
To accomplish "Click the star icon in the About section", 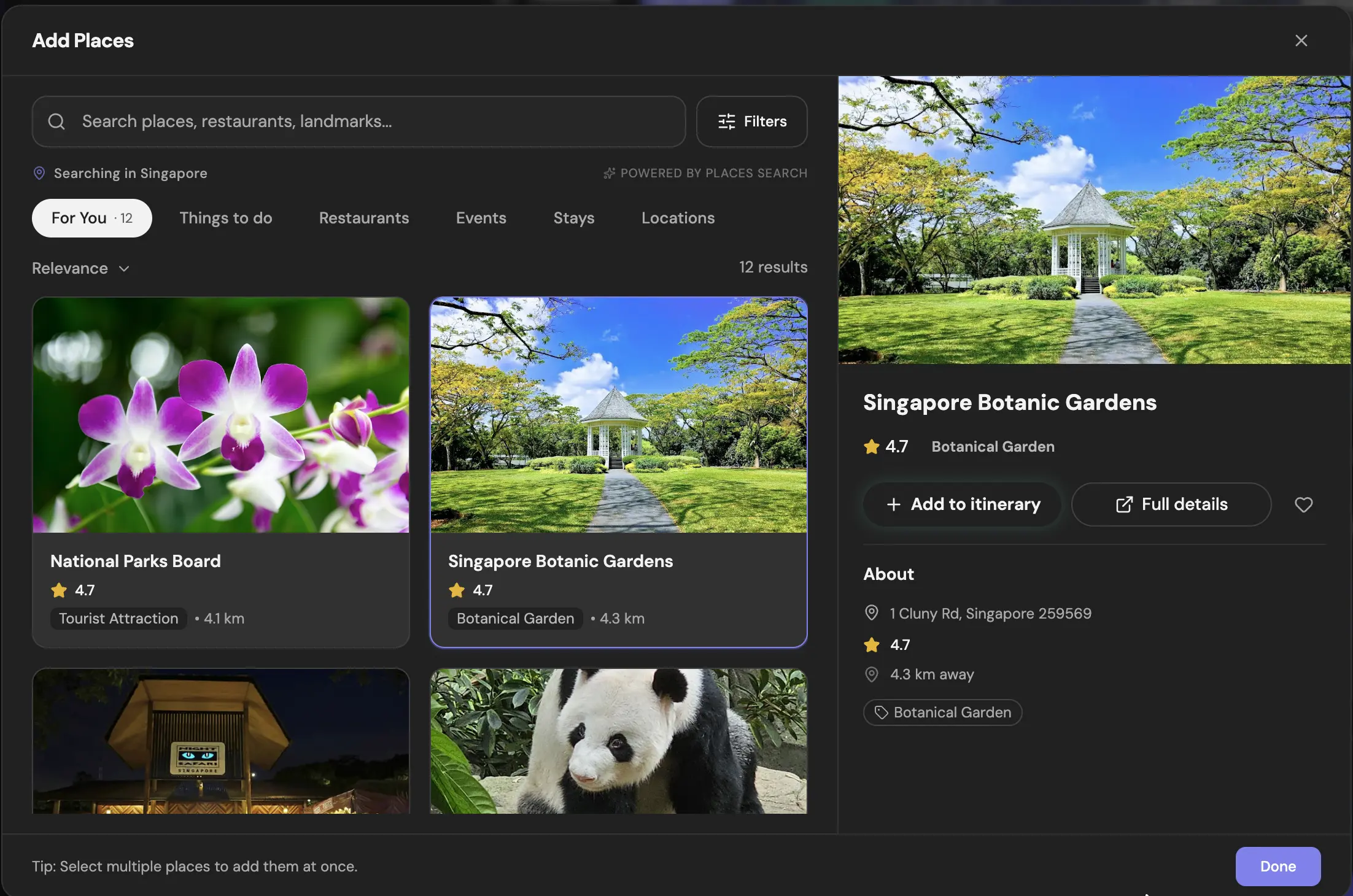I will 872,644.
